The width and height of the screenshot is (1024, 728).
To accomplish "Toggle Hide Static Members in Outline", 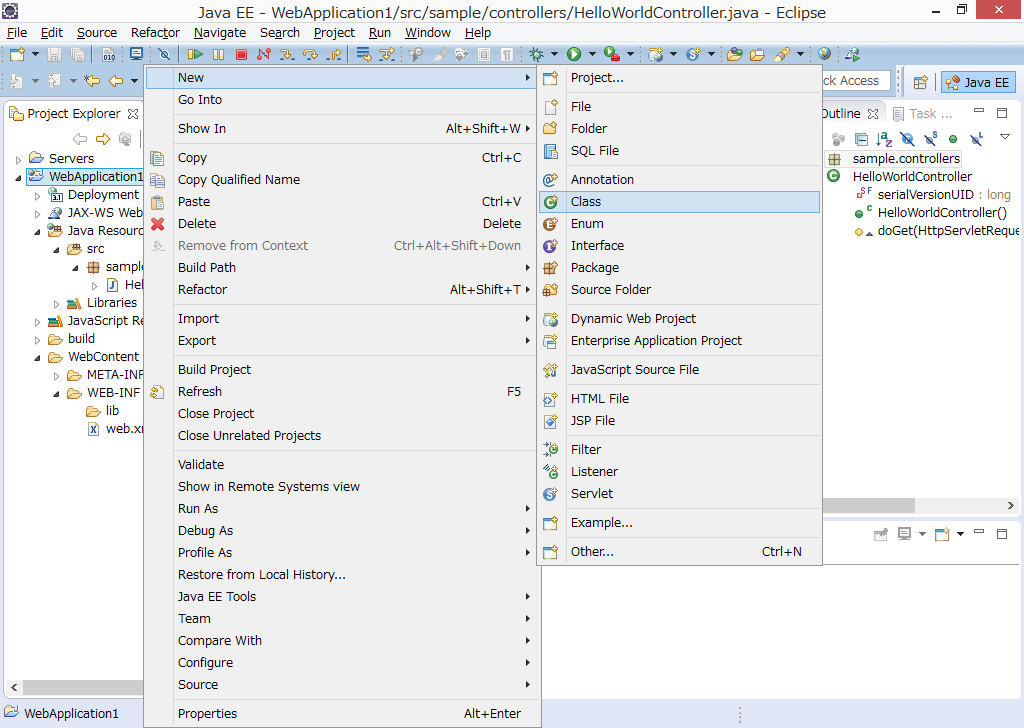I will pos(931,138).
